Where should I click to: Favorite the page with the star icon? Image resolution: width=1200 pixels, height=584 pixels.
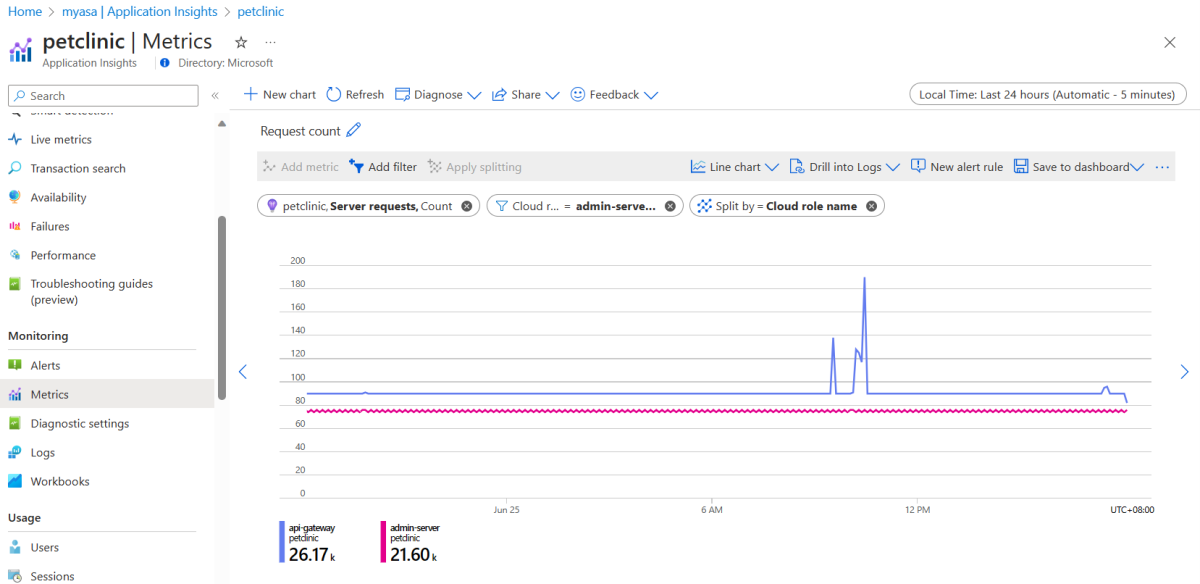[x=241, y=42]
